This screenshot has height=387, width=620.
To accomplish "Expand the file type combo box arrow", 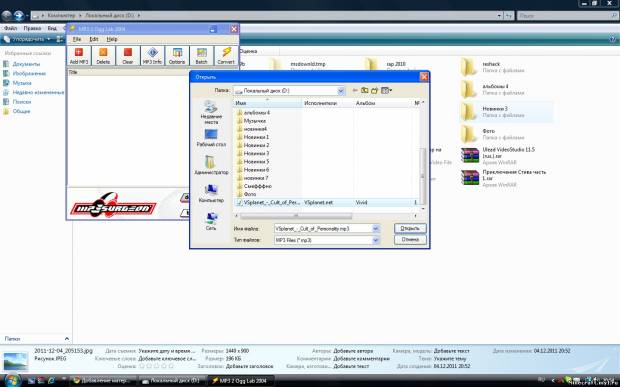I will click(375, 240).
